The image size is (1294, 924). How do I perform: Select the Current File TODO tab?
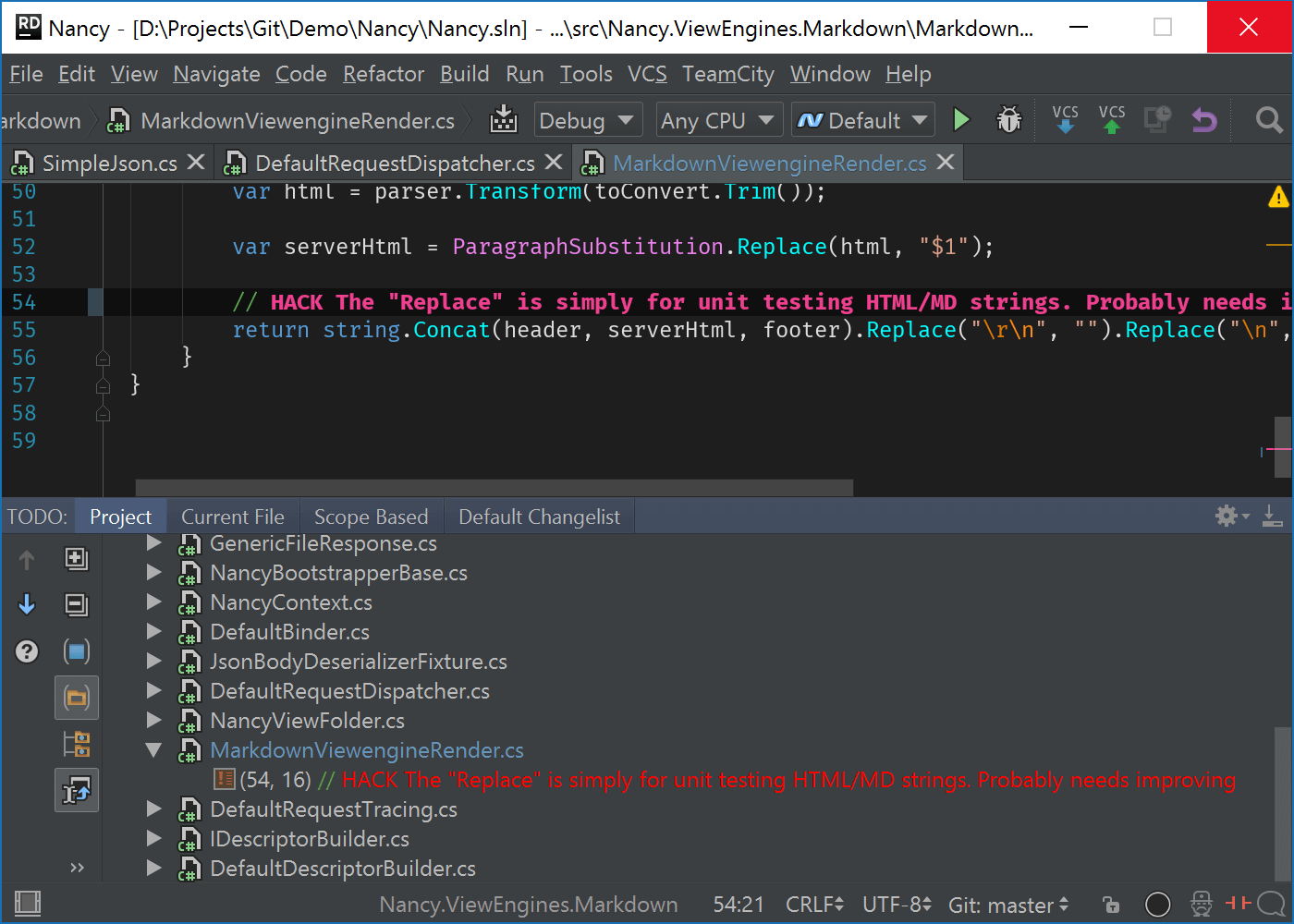[233, 517]
